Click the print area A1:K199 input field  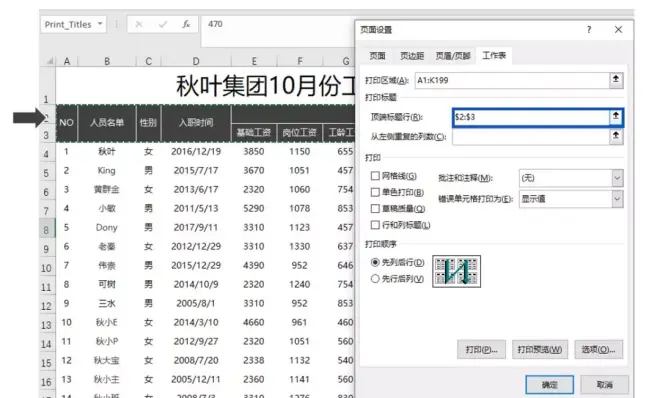coord(512,80)
